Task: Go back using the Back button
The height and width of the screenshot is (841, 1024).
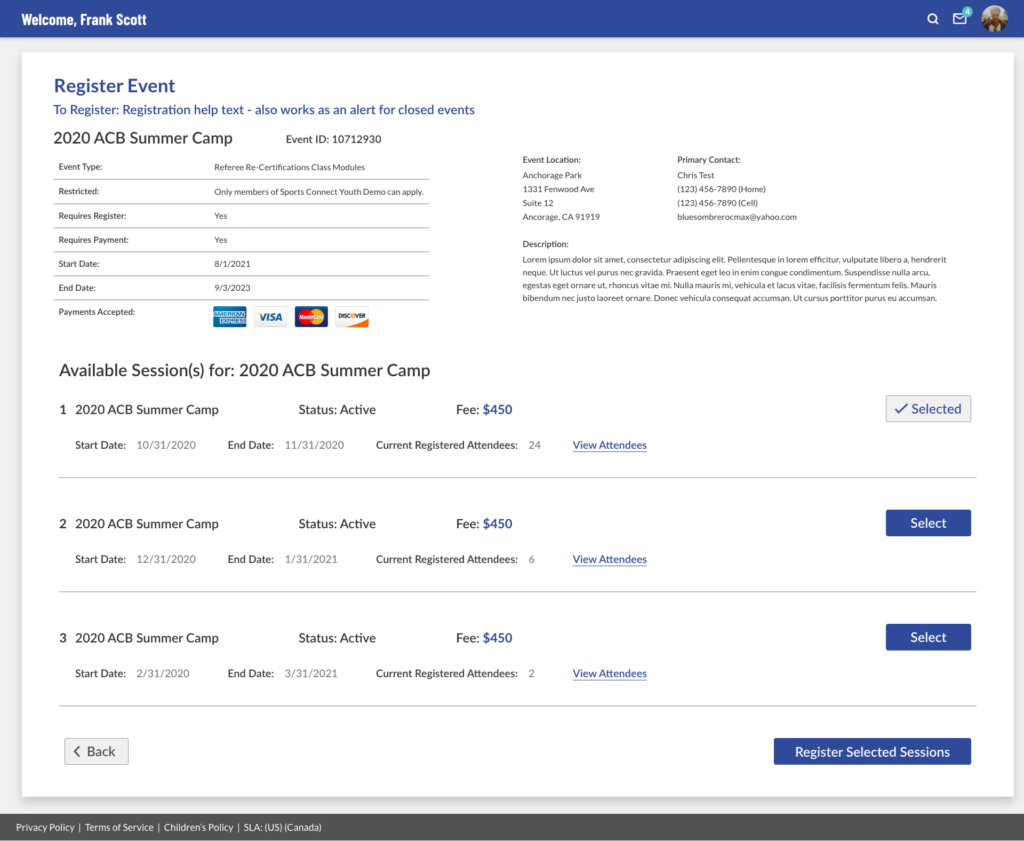Action: pos(97,751)
